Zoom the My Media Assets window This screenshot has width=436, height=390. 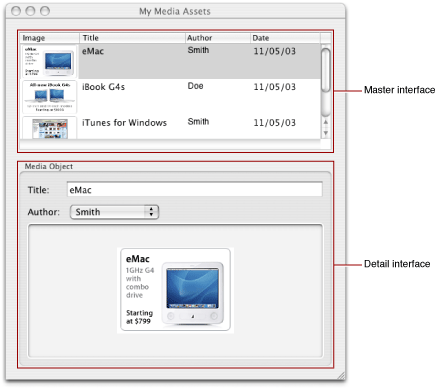point(45,11)
